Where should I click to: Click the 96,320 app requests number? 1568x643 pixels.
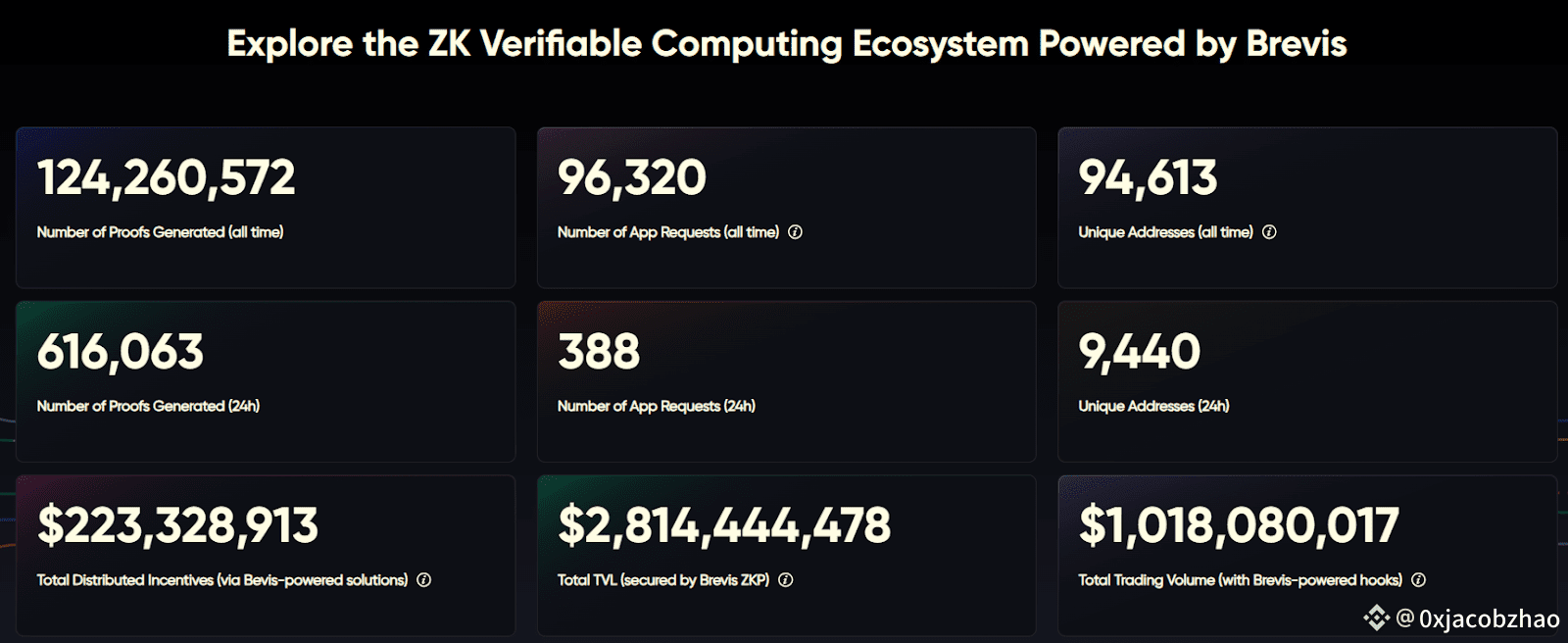tap(631, 178)
